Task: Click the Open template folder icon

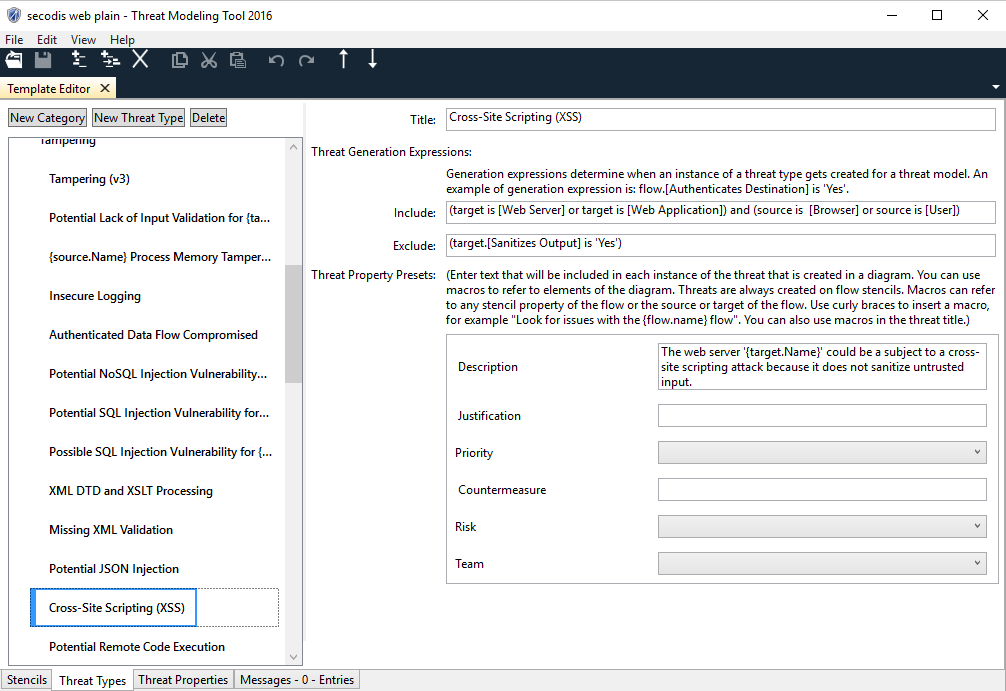Action: tap(14, 60)
